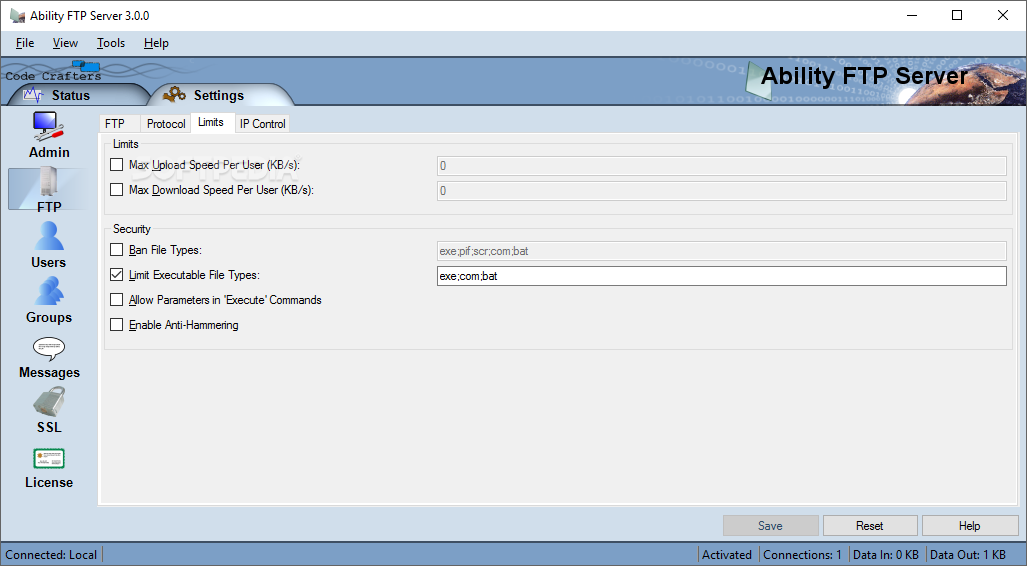Uncheck Limit Executable File Types
Screen dimensions: 1027x566
pyautogui.click(x=117, y=275)
